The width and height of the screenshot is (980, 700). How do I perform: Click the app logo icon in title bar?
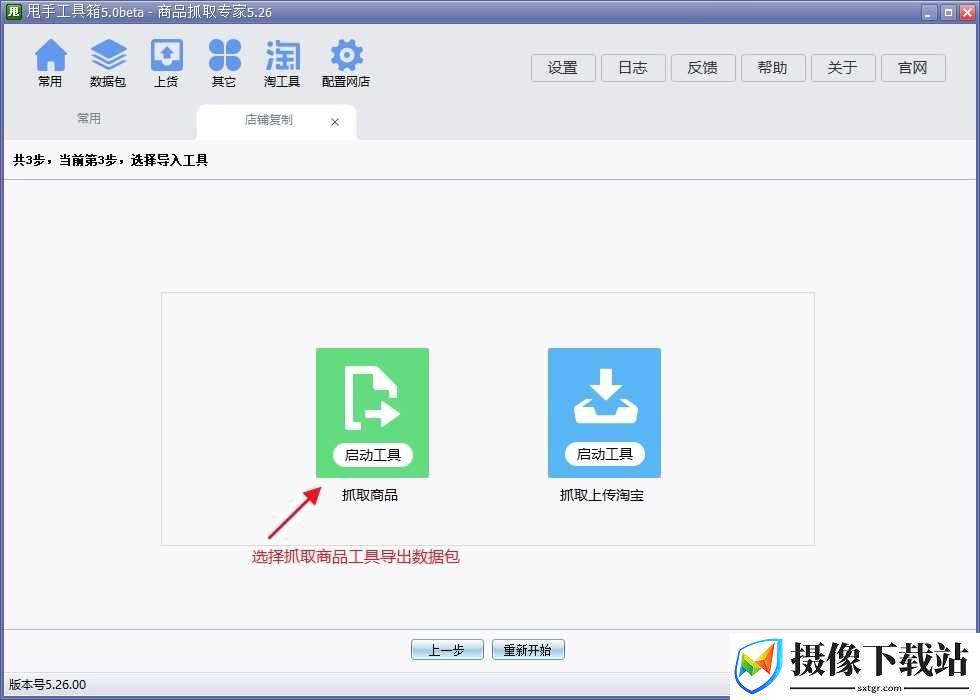coord(12,11)
